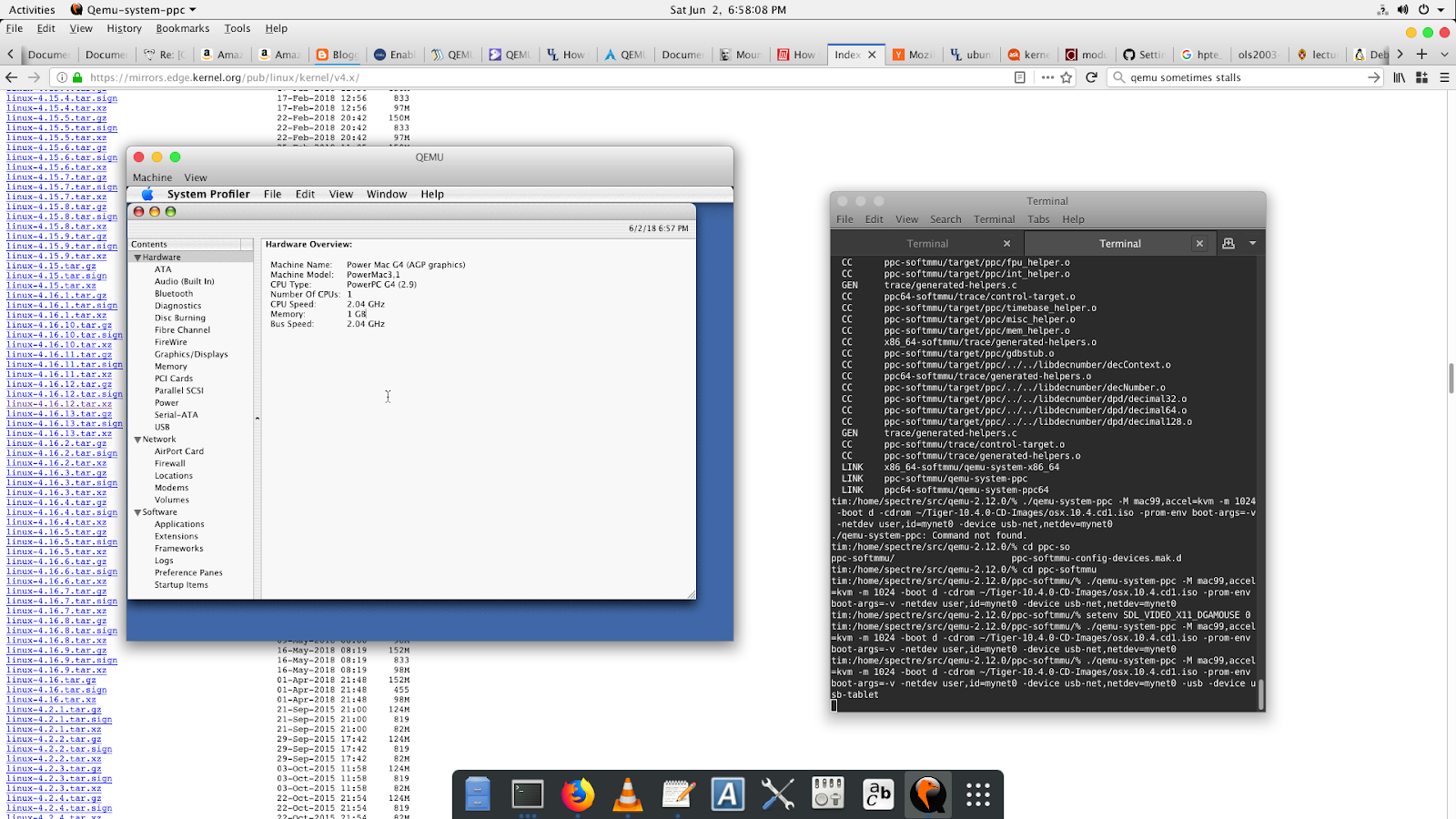This screenshot has height=819, width=1456.
Task: Click the Apple menu icon in QEMU guest
Action: tap(147, 194)
